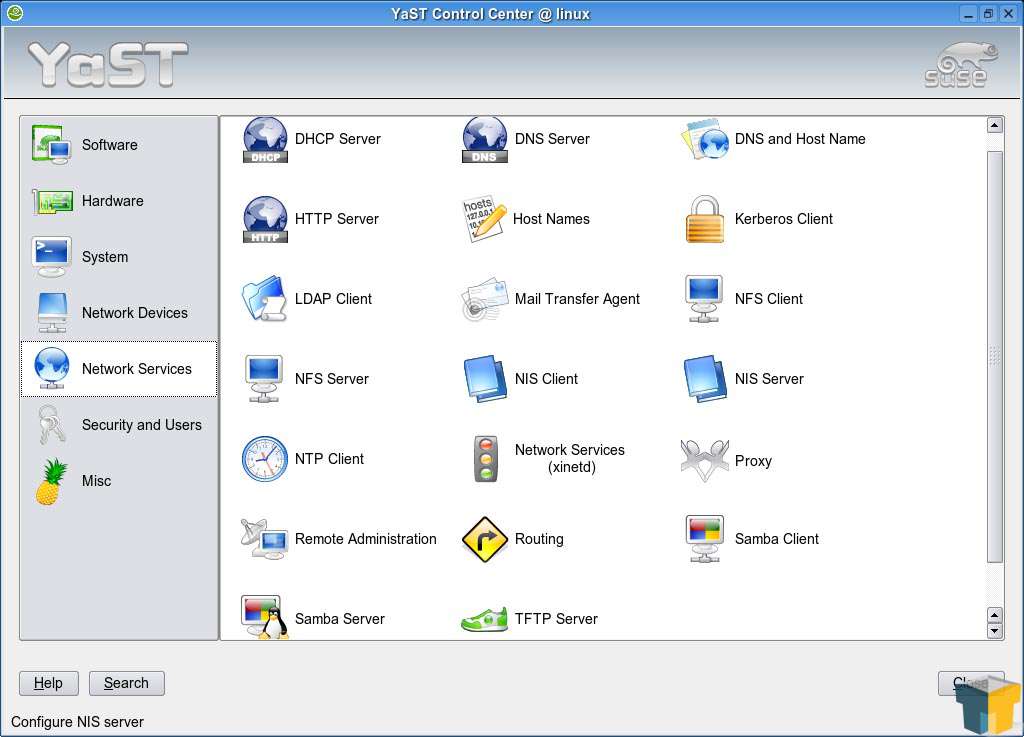Click the "Routing" label
Viewport: 1024px width, 737px height.
click(539, 539)
